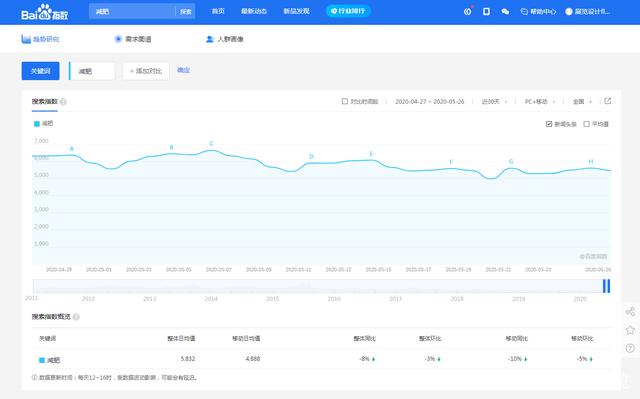Click the export chart icon
The width and height of the screenshot is (640, 399).
click(608, 101)
